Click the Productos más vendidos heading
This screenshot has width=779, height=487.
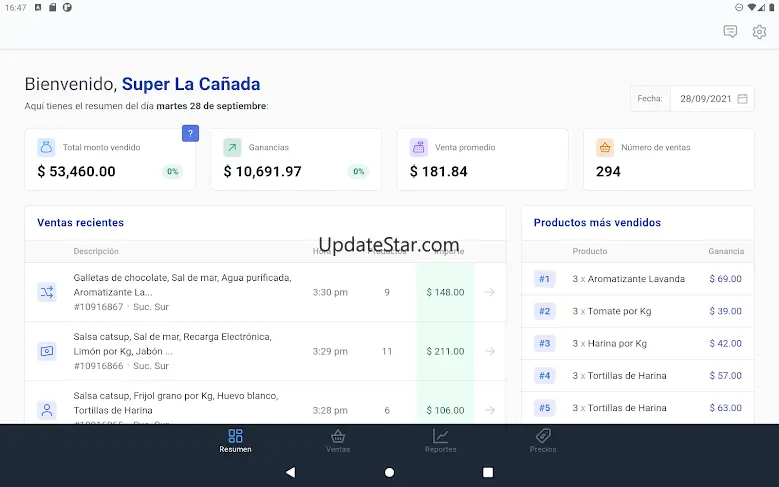[597, 223]
